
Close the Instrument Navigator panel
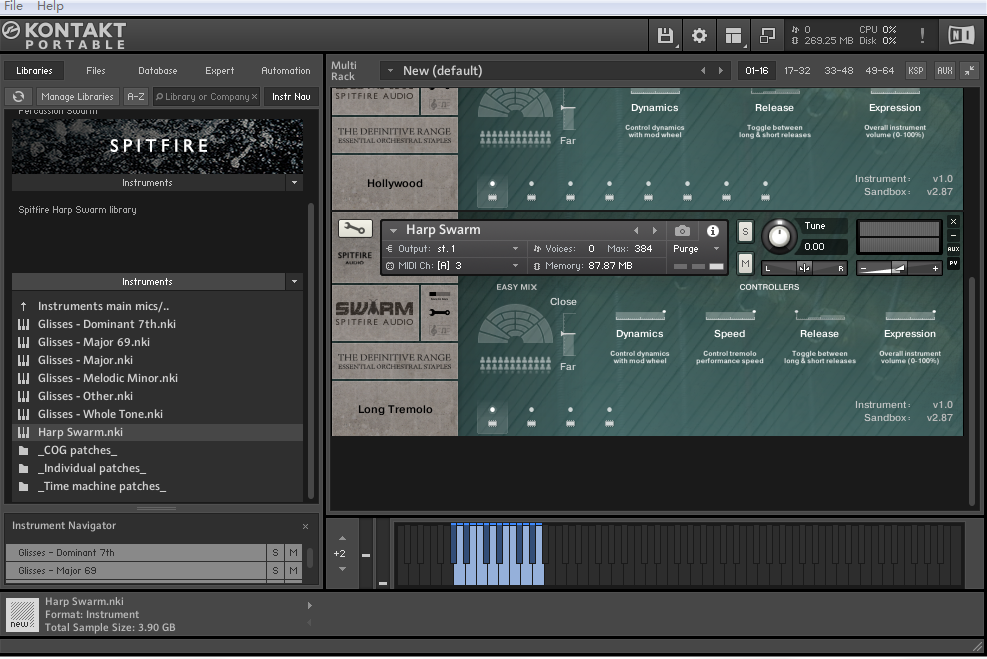(x=305, y=526)
